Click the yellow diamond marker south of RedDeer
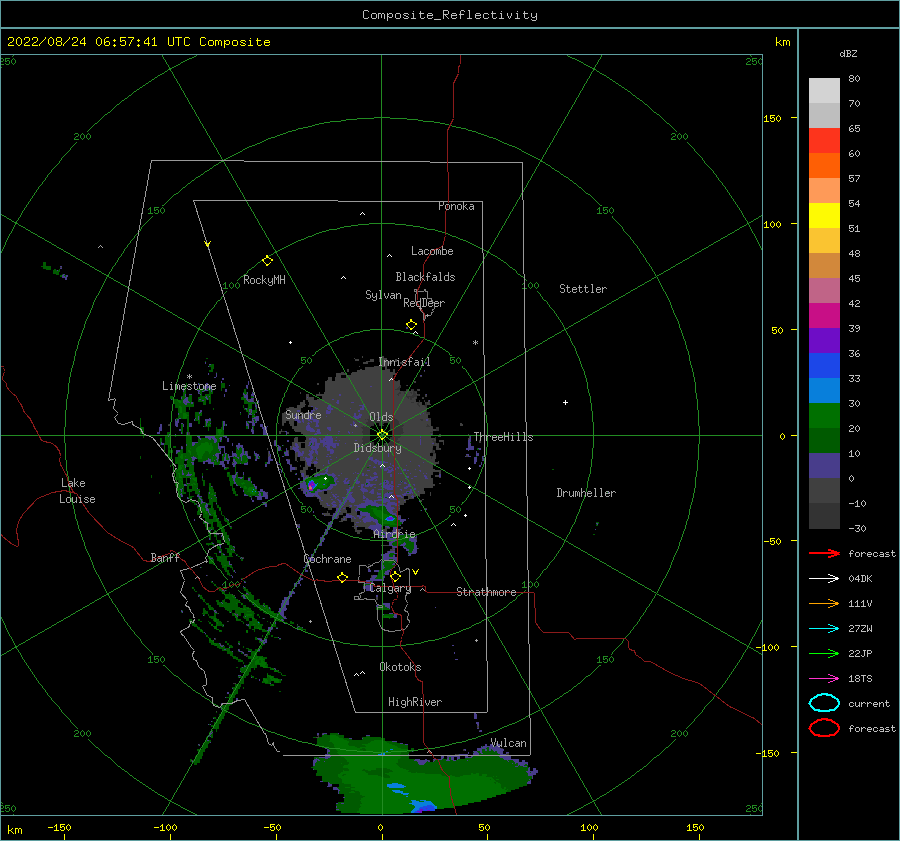Image resolution: width=900 pixels, height=841 pixels. point(412,325)
